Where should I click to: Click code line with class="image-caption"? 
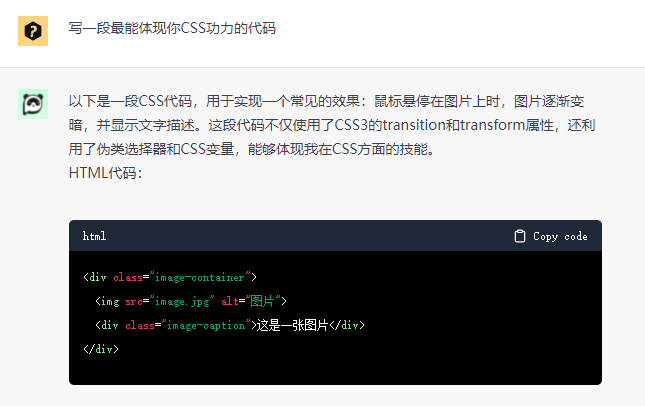click(230, 325)
